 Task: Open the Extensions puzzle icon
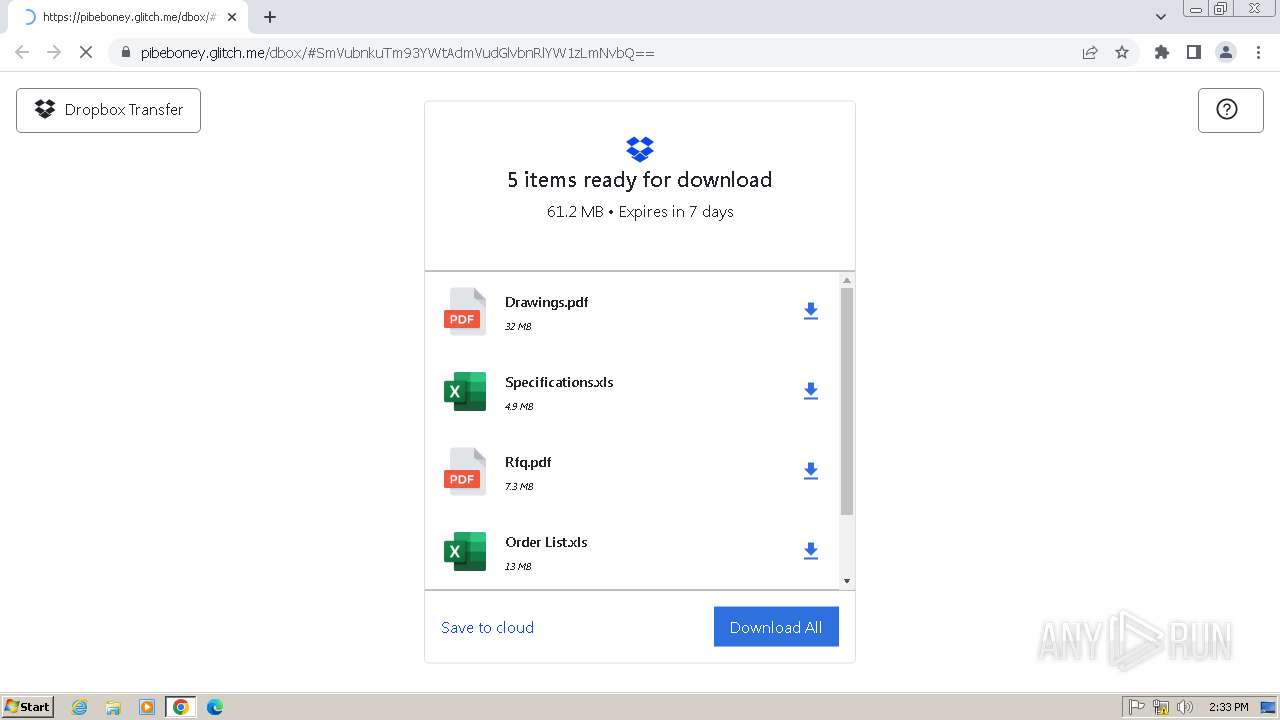[x=1161, y=52]
